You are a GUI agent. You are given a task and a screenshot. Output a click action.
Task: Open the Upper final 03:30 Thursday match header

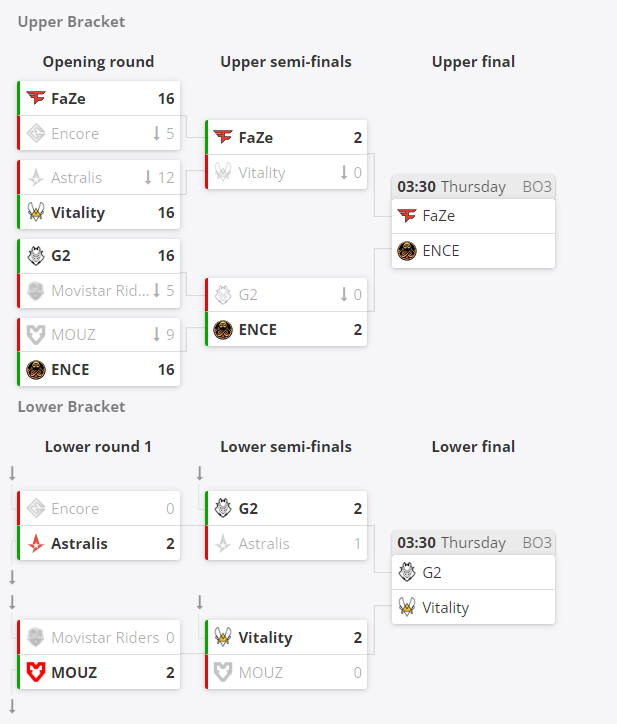473,187
